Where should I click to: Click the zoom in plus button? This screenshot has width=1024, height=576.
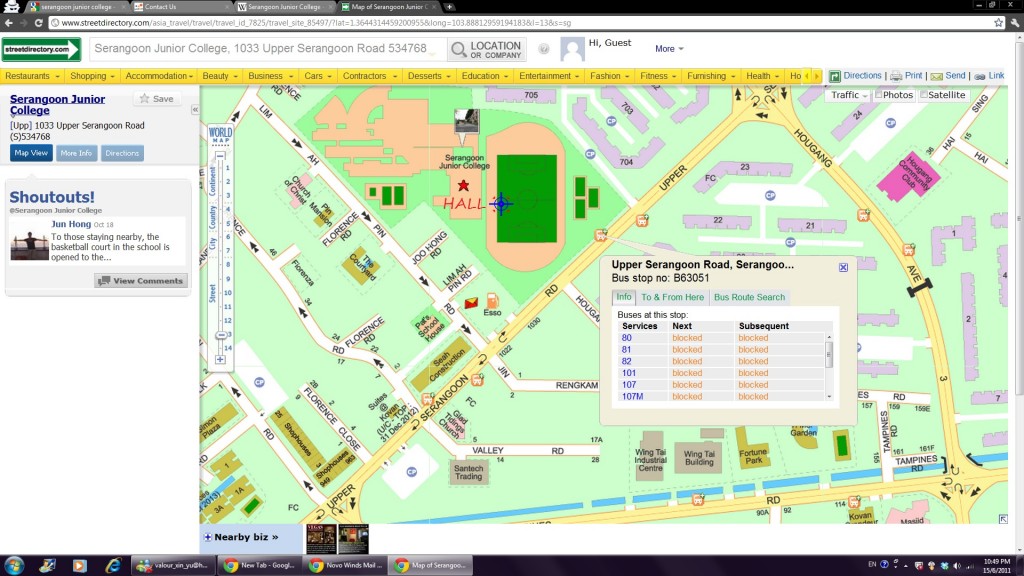tap(220, 359)
